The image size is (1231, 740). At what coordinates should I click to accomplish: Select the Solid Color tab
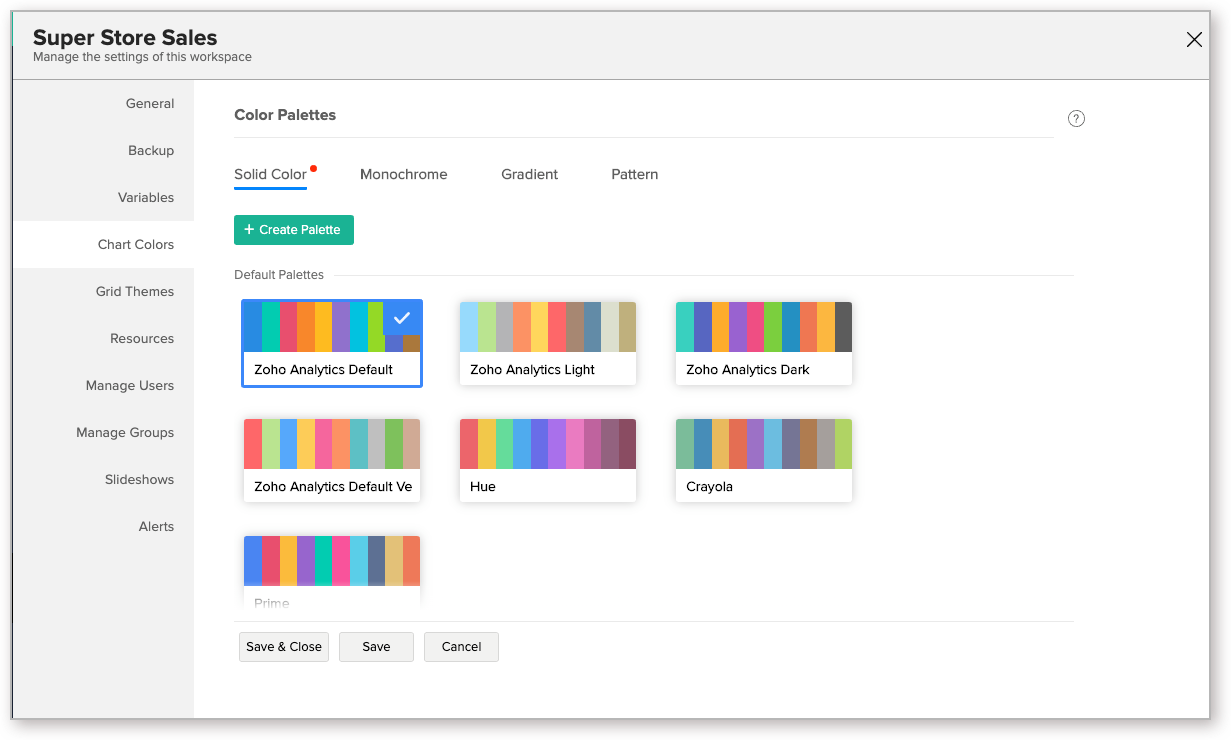pos(270,174)
